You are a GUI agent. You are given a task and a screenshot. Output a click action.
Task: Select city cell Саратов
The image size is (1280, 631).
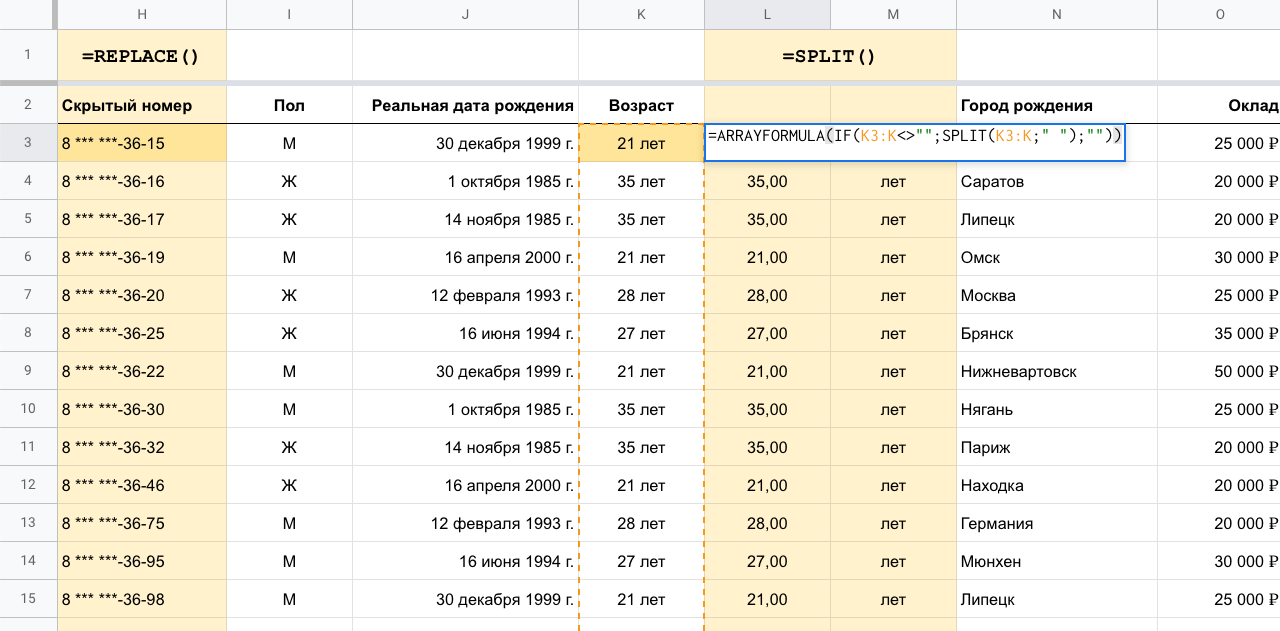coord(1057,181)
